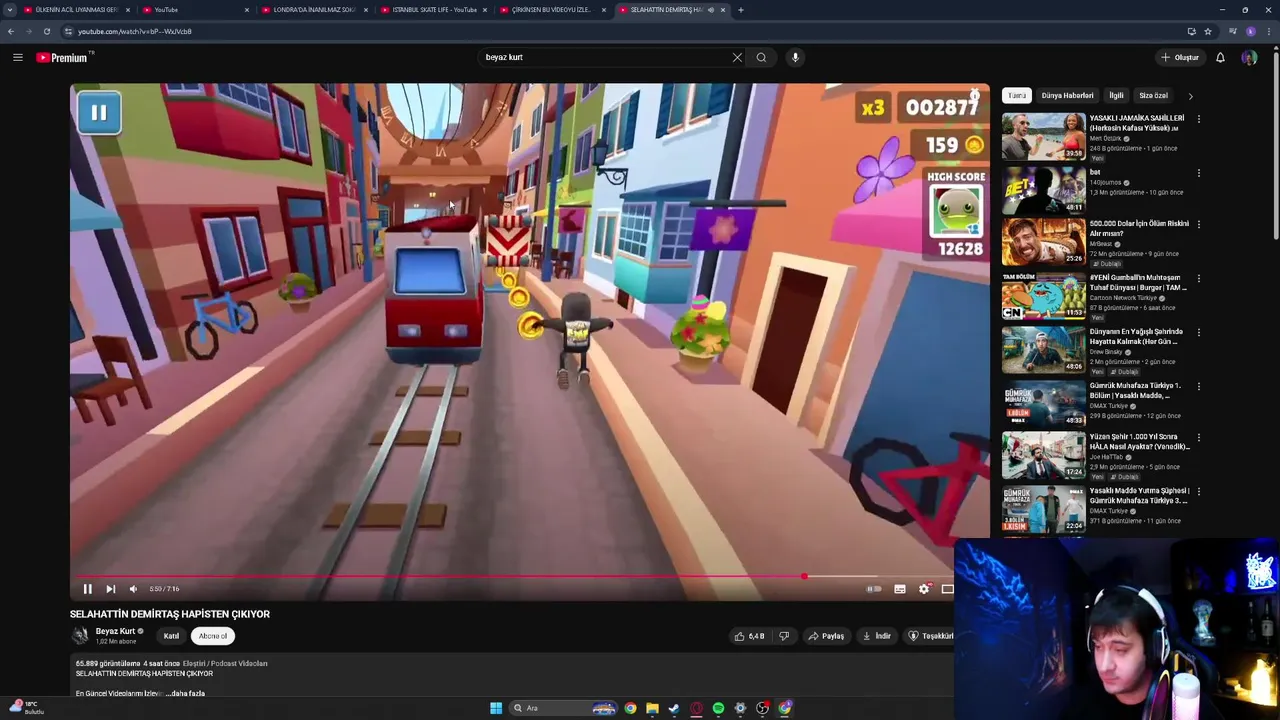
Task: Open the Beyaz Kurt channel avatar
Action: [80, 635]
